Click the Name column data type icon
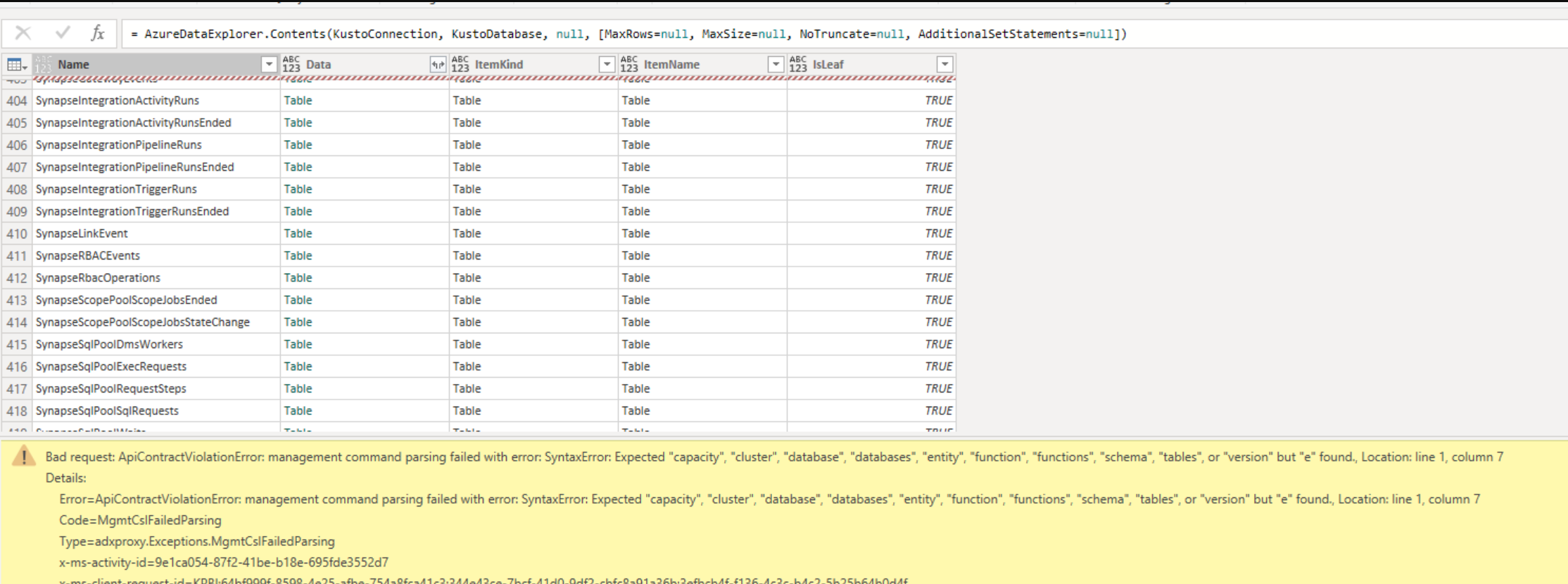 pyautogui.click(x=44, y=65)
